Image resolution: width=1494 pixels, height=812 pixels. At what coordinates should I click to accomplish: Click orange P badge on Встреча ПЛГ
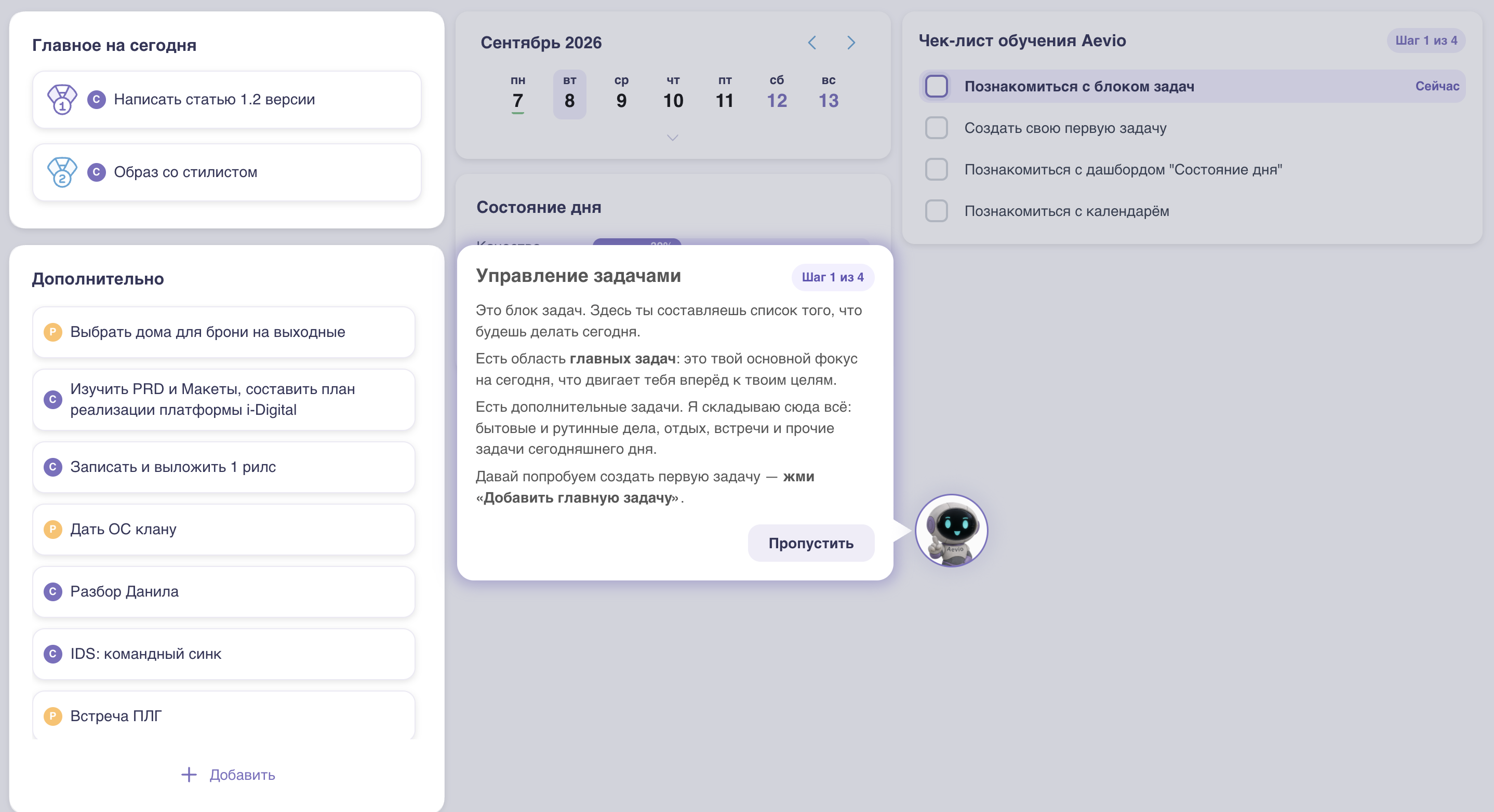[53, 716]
